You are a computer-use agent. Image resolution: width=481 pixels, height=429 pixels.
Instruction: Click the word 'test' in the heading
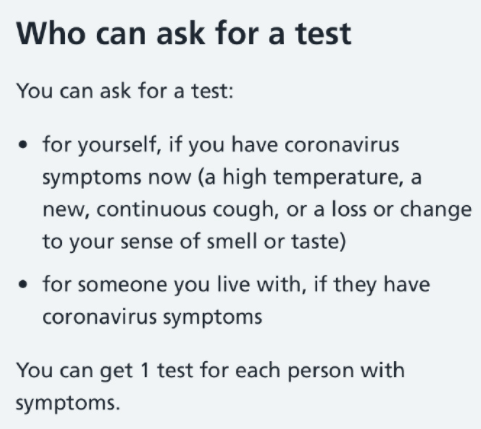pyautogui.click(x=323, y=33)
